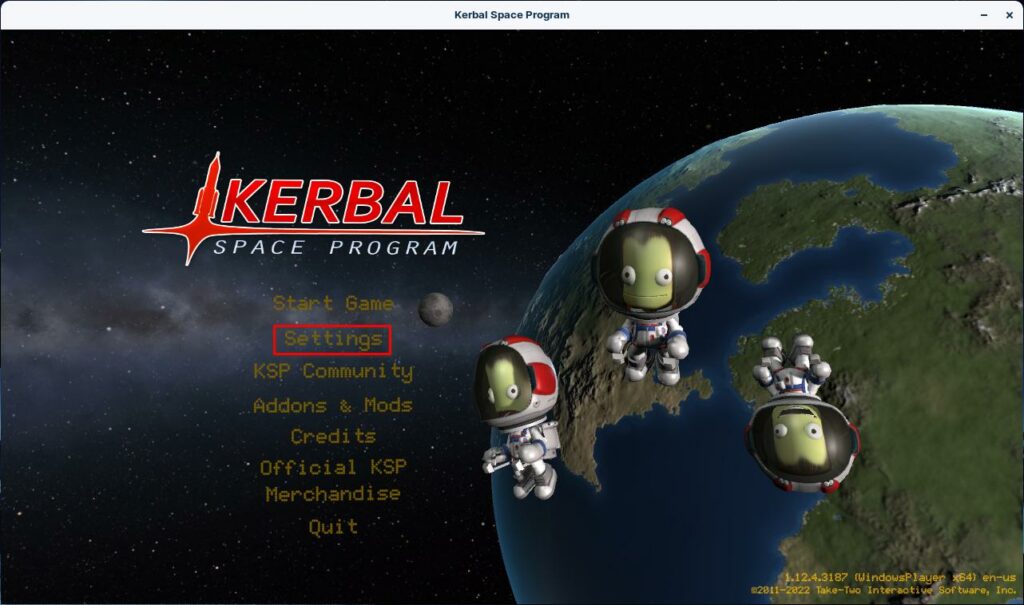
Task: Click Start Game in the main menu
Action: 333,303
